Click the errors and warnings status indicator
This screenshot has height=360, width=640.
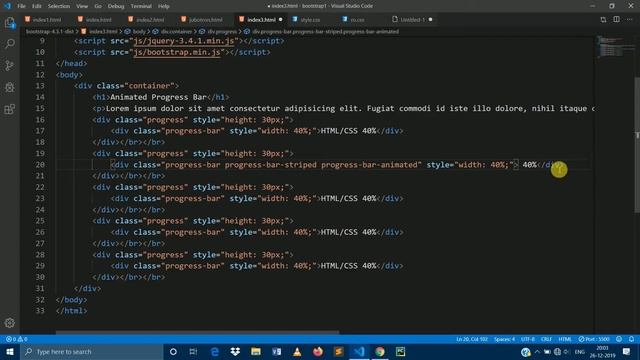tap(16, 339)
